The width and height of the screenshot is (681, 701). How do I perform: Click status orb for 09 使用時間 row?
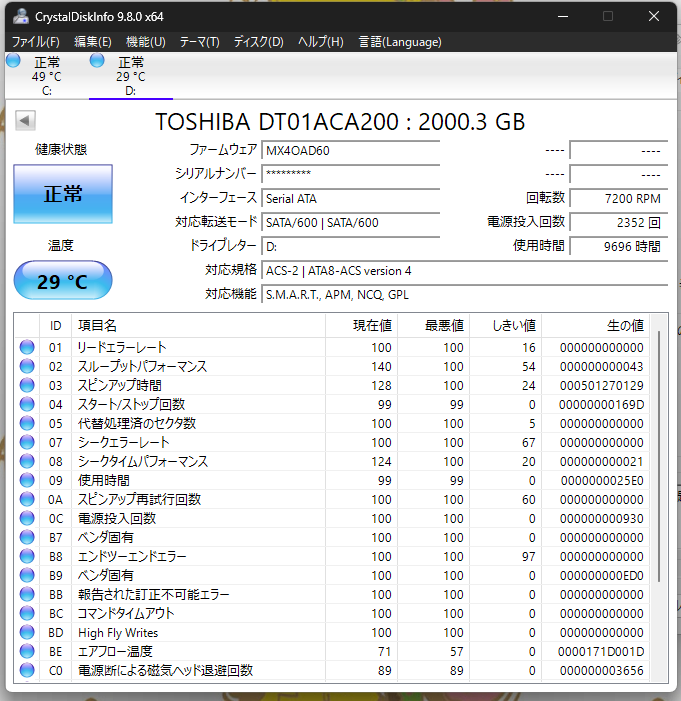[x=27, y=480]
